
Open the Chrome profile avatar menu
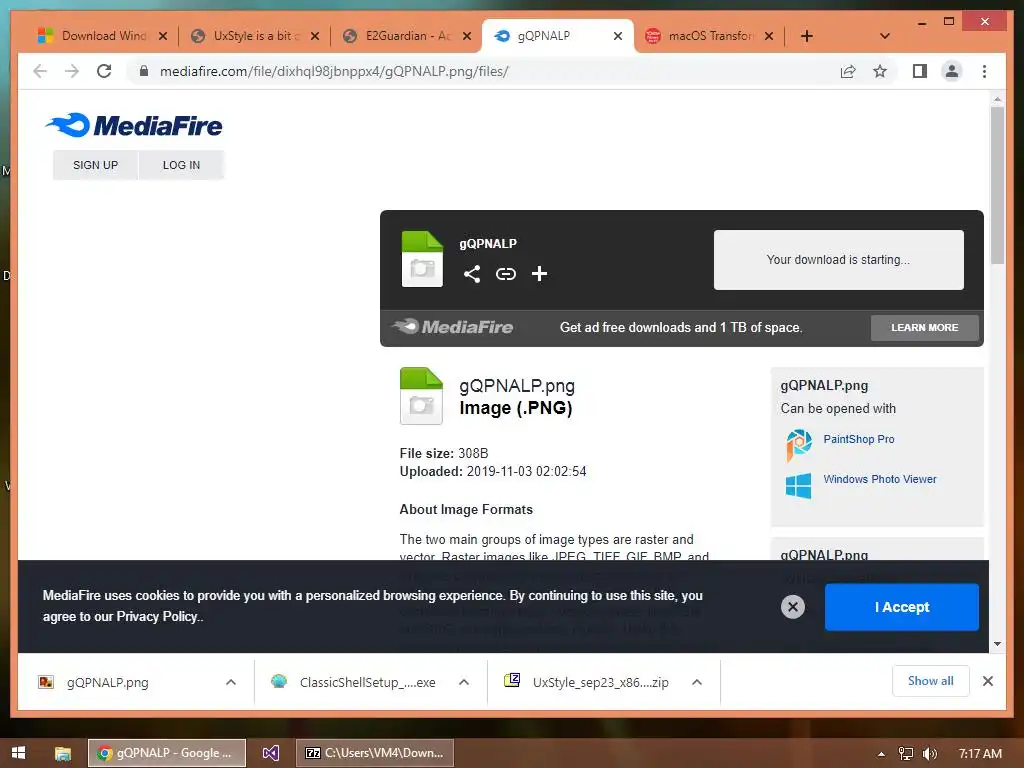click(x=952, y=71)
